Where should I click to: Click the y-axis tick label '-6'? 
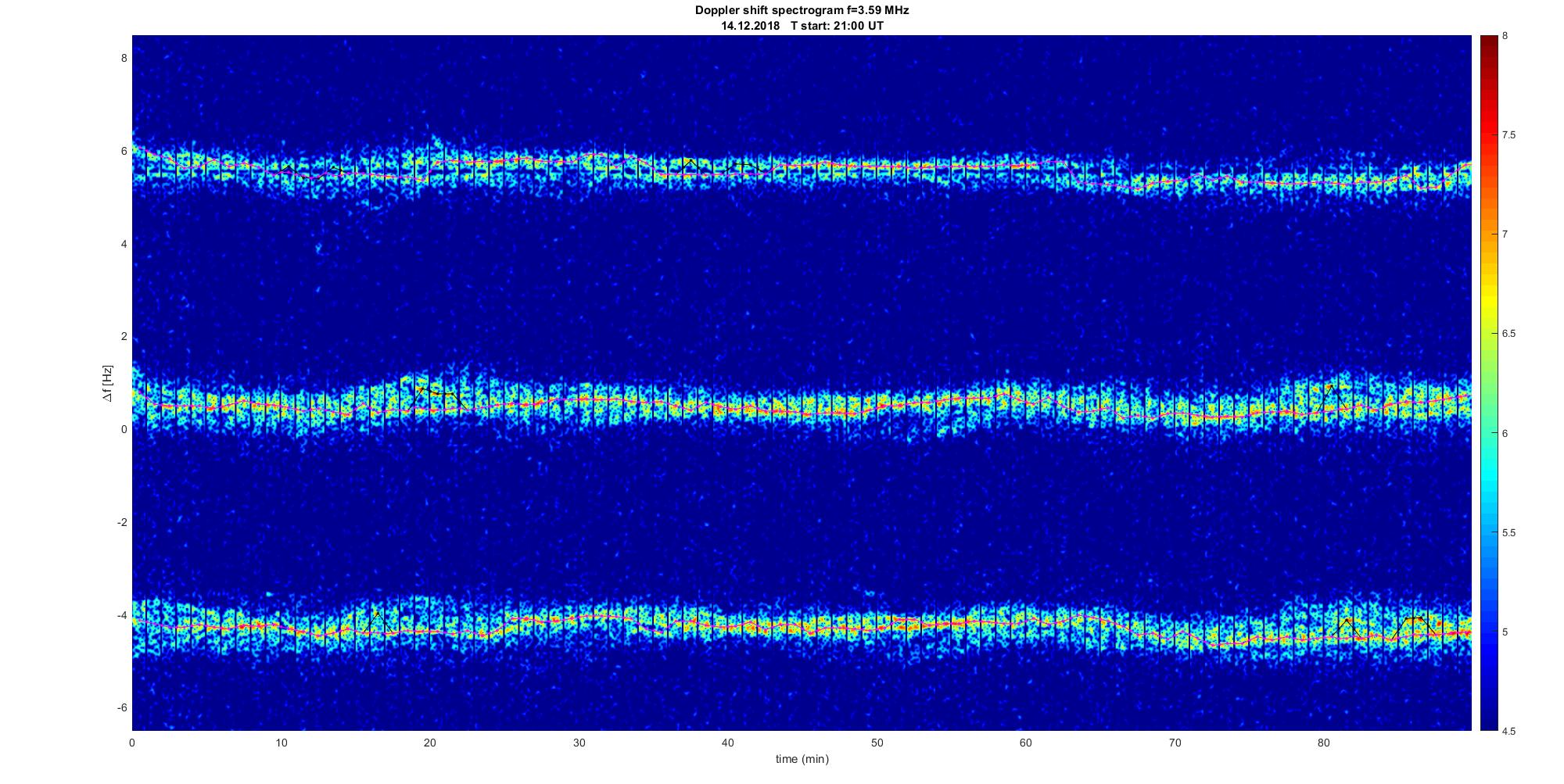point(122,708)
